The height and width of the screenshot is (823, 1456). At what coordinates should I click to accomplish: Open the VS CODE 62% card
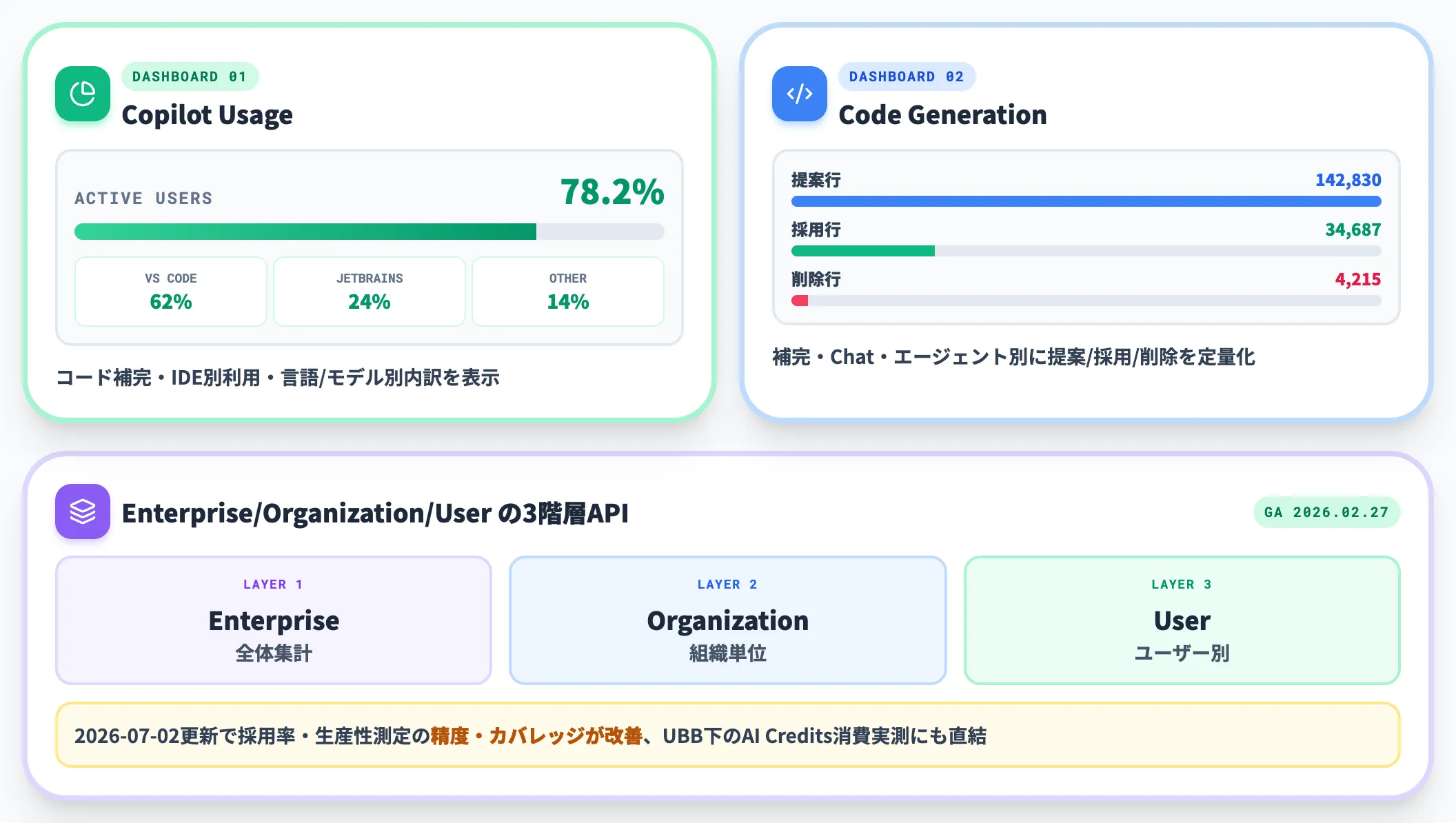[171, 292]
